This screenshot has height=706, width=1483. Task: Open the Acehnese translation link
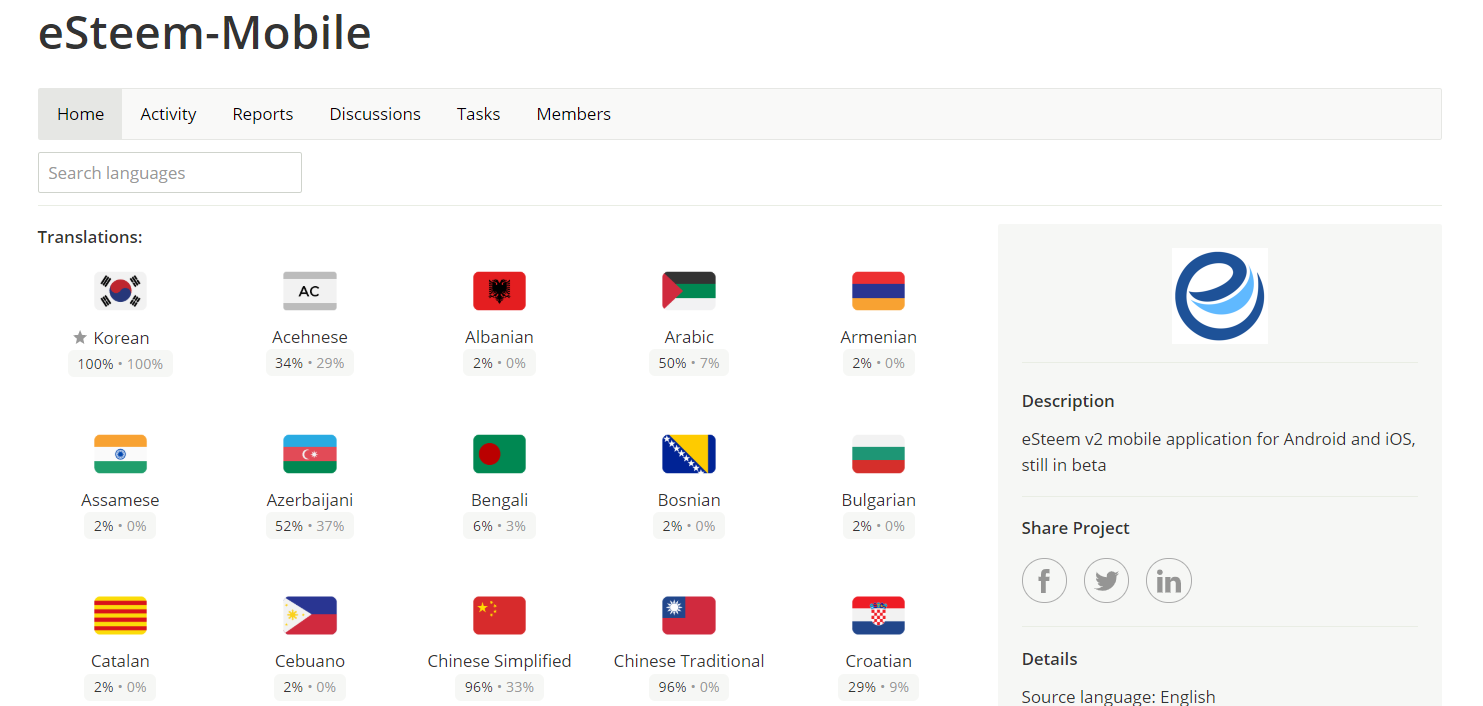pyautogui.click(x=310, y=337)
